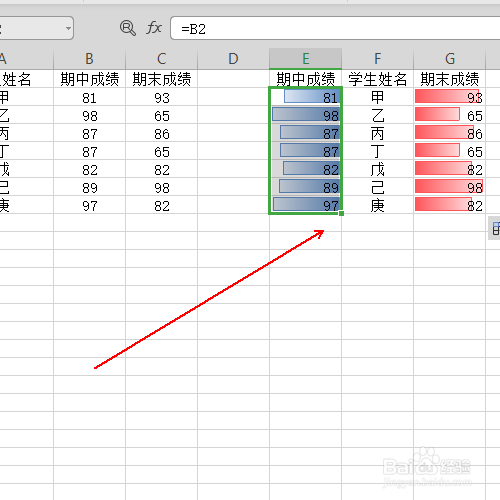Click the 甲 cell in column F
Image resolution: width=500 pixels, height=500 pixels.
pyautogui.click(x=378, y=97)
